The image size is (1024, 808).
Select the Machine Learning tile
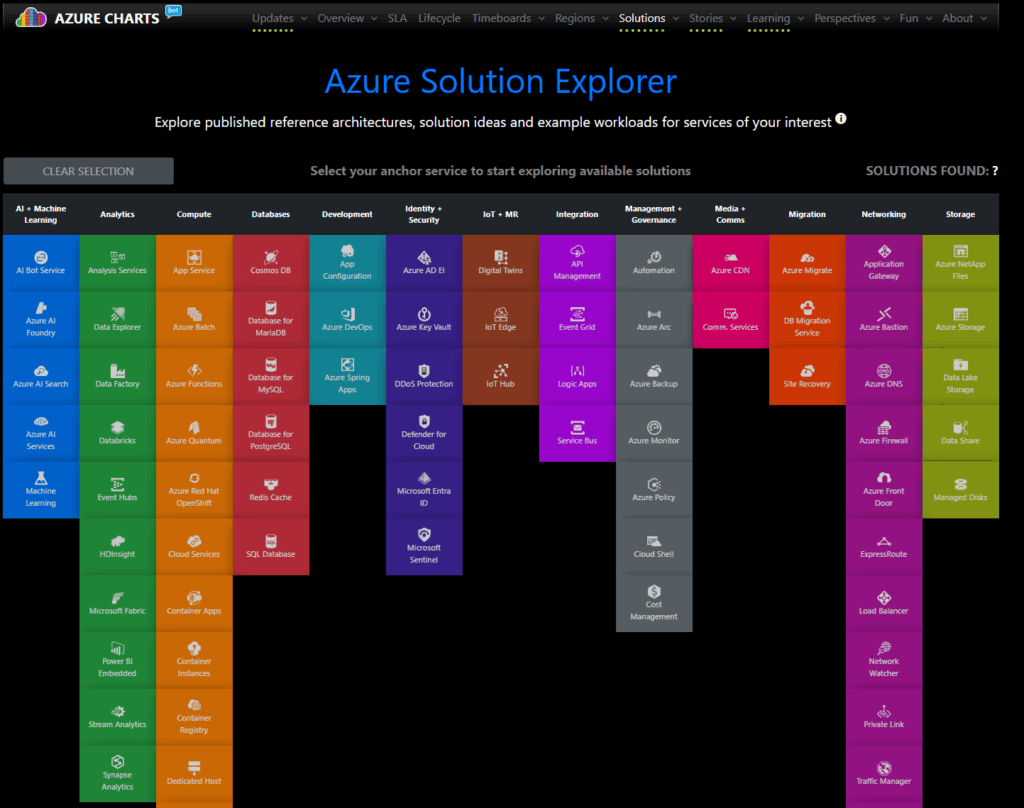coord(40,490)
